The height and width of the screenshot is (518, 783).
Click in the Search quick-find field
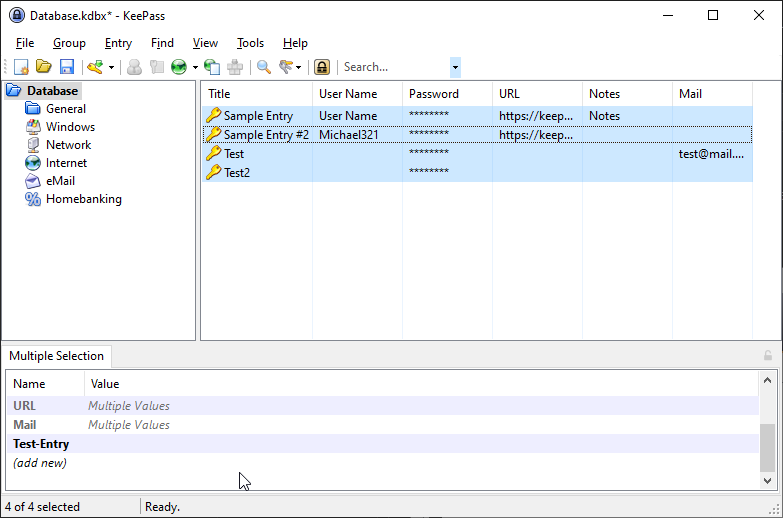point(396,67)
